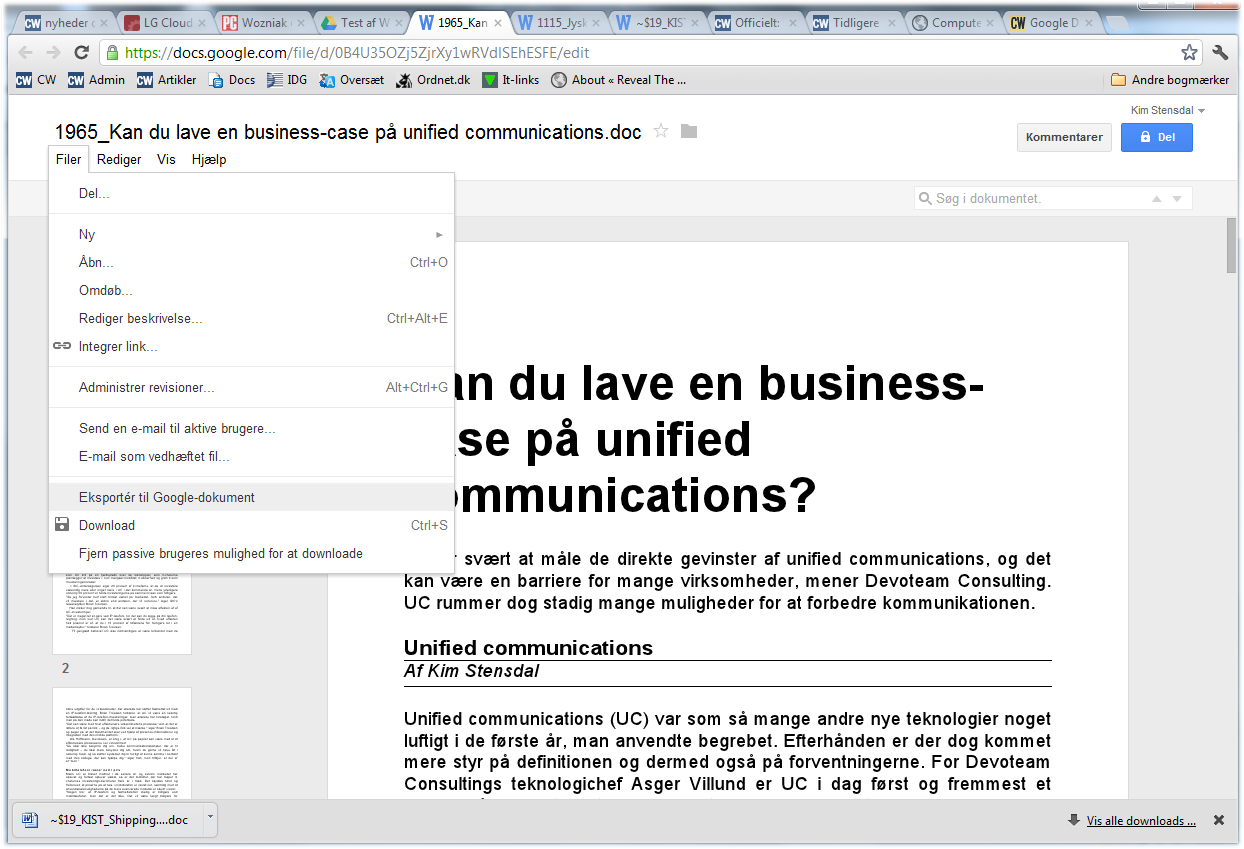This screenshot has height=849, width=1244.
Task: Star this document with the star icon
Action: point(661,131)
